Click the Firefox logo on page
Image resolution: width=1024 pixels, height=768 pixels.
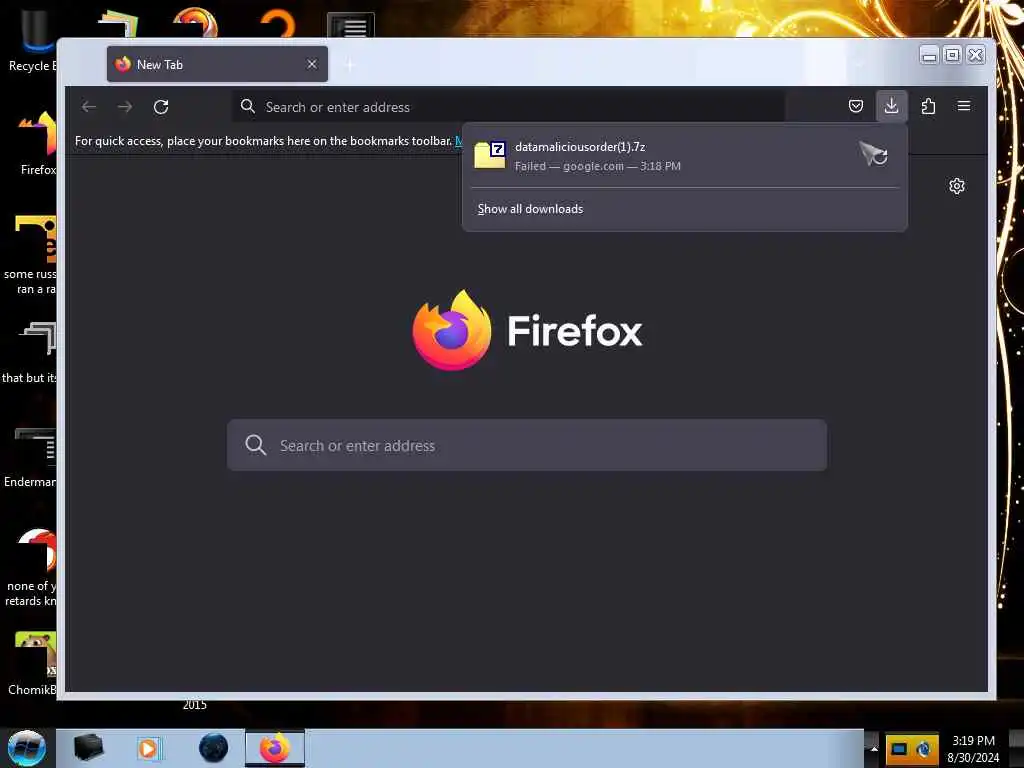(452, 330)
